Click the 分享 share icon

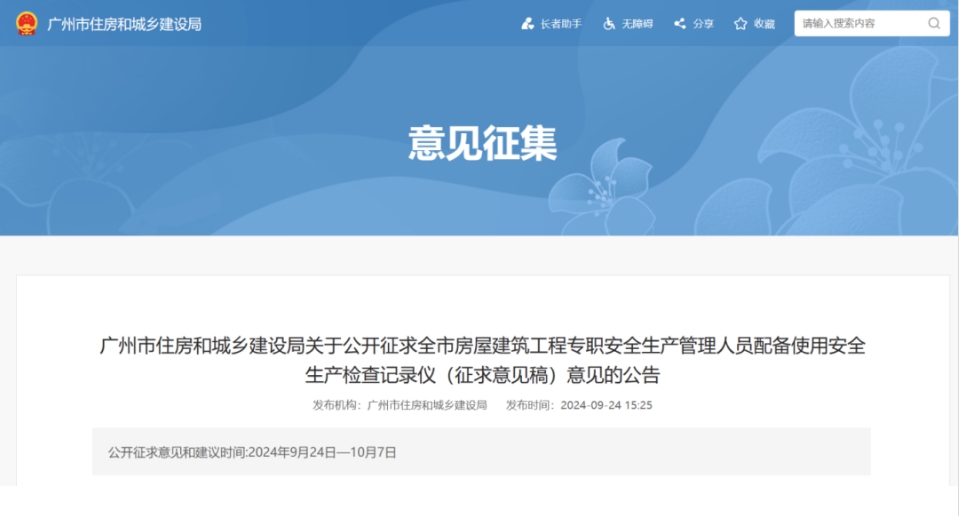pyautogui.click(x=680, y=24)
